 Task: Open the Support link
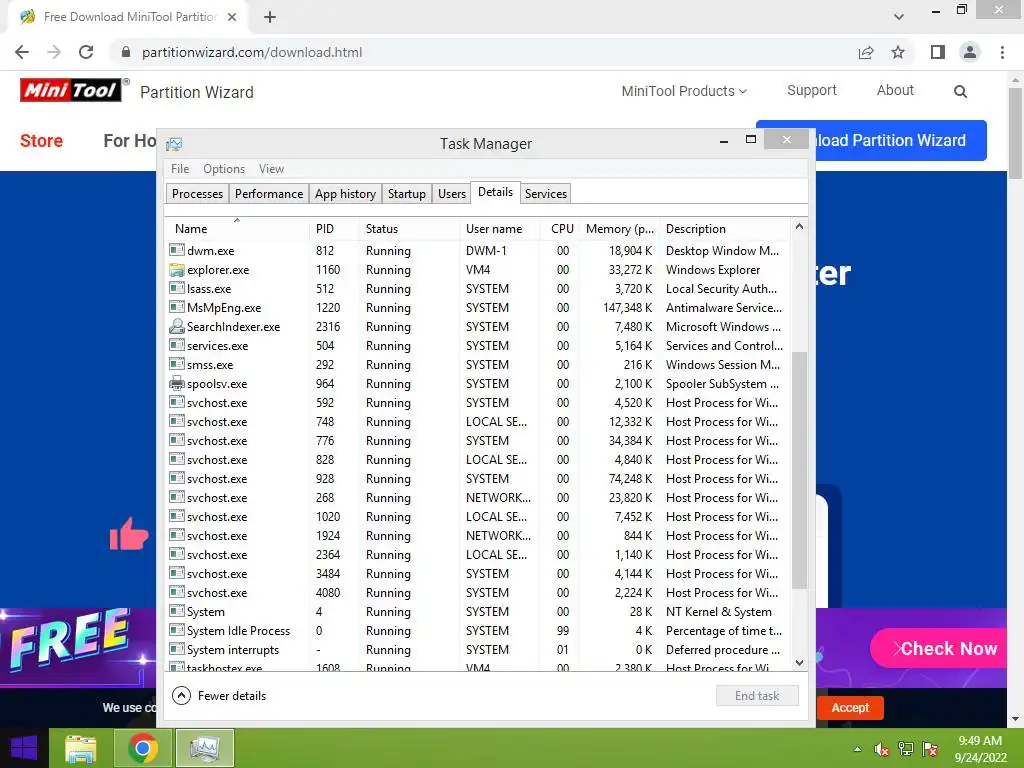click(x=812, y=90)
